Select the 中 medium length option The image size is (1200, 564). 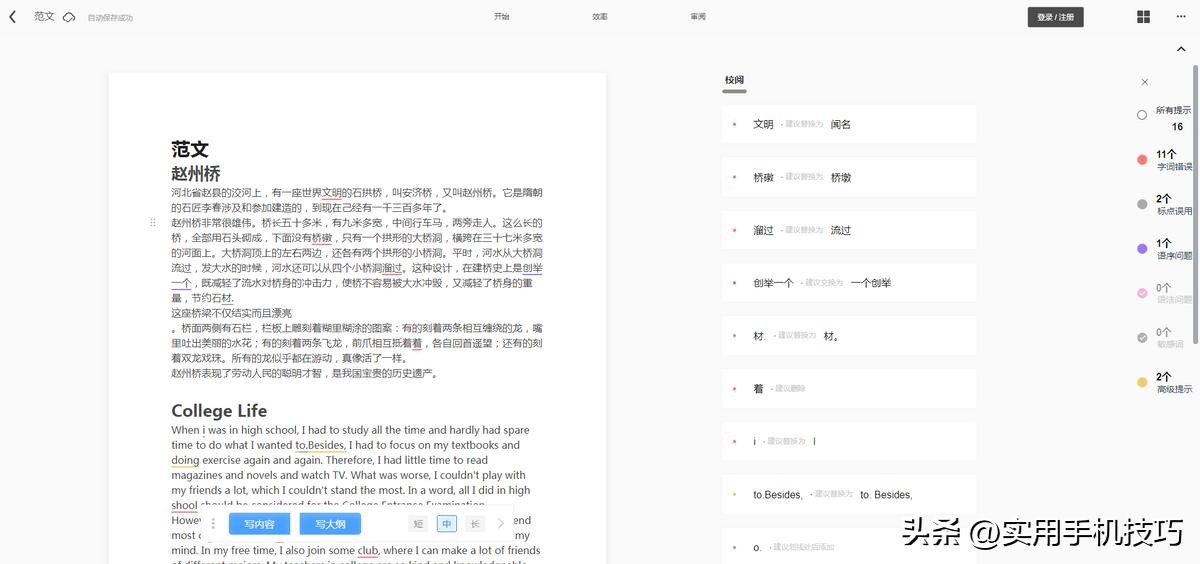click(446, 524)
